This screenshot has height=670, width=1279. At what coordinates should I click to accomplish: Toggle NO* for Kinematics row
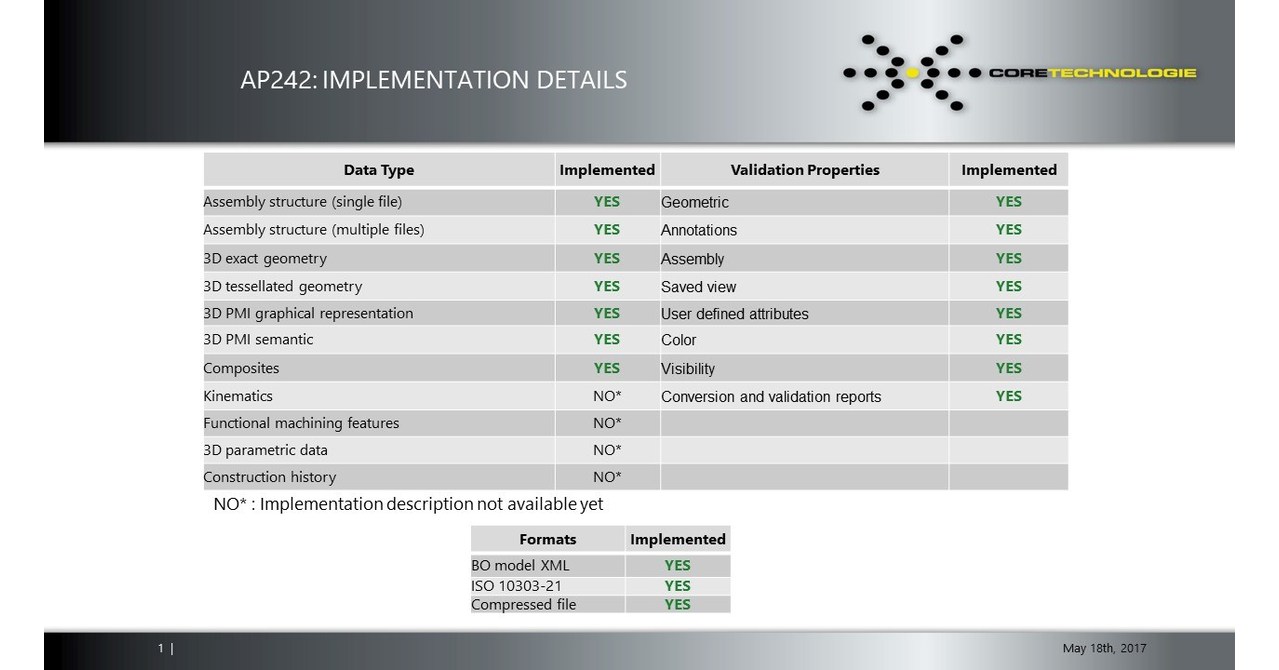tap(606, 396)
